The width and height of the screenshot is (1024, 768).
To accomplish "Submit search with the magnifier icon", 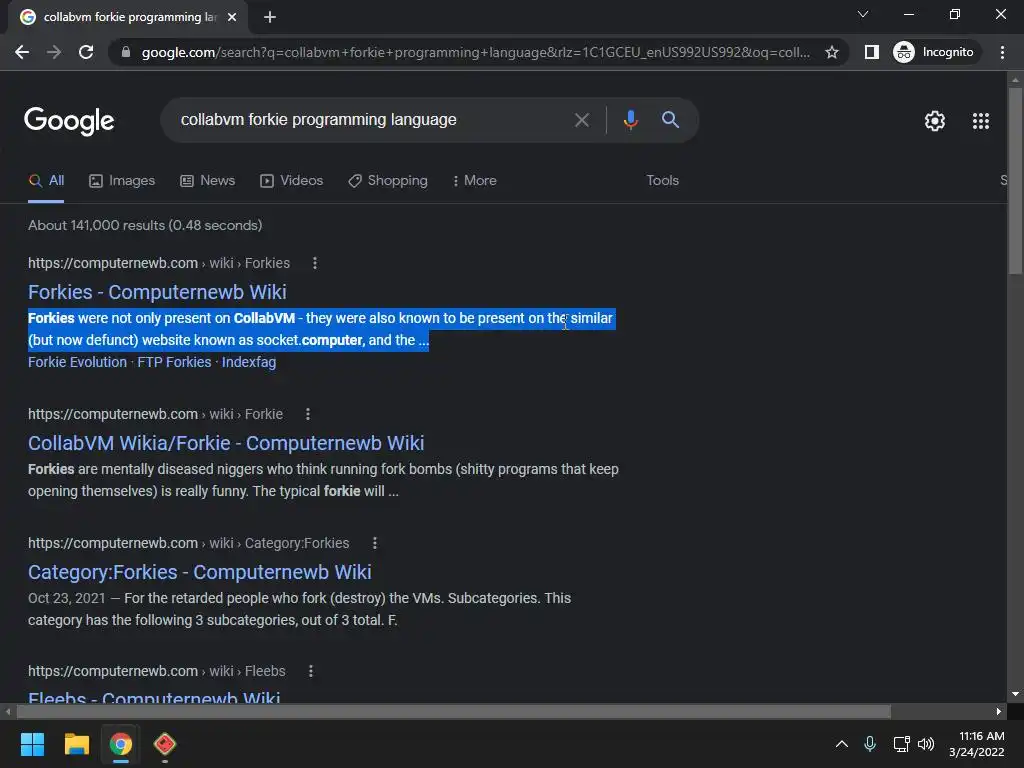I will tap(670, 120).
